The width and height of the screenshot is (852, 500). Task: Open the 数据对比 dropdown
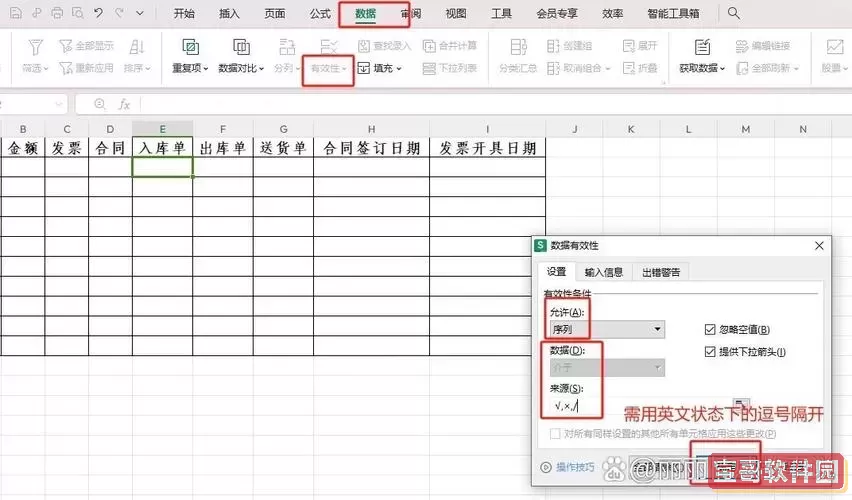(x=241, y=68)
